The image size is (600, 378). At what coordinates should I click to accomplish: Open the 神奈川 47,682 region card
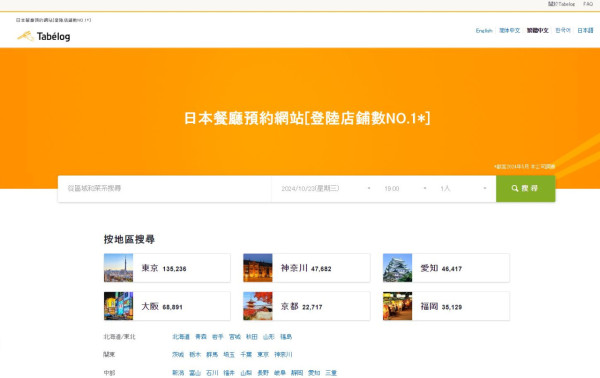click(x=306, y=268)
